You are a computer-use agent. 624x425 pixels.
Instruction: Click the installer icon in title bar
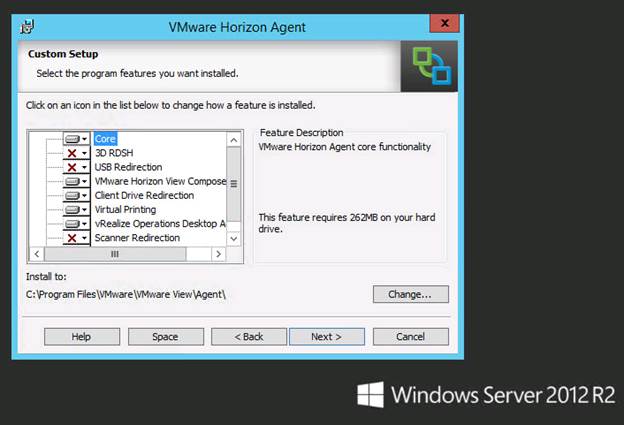pyautogui.click(x=27, y=27)
